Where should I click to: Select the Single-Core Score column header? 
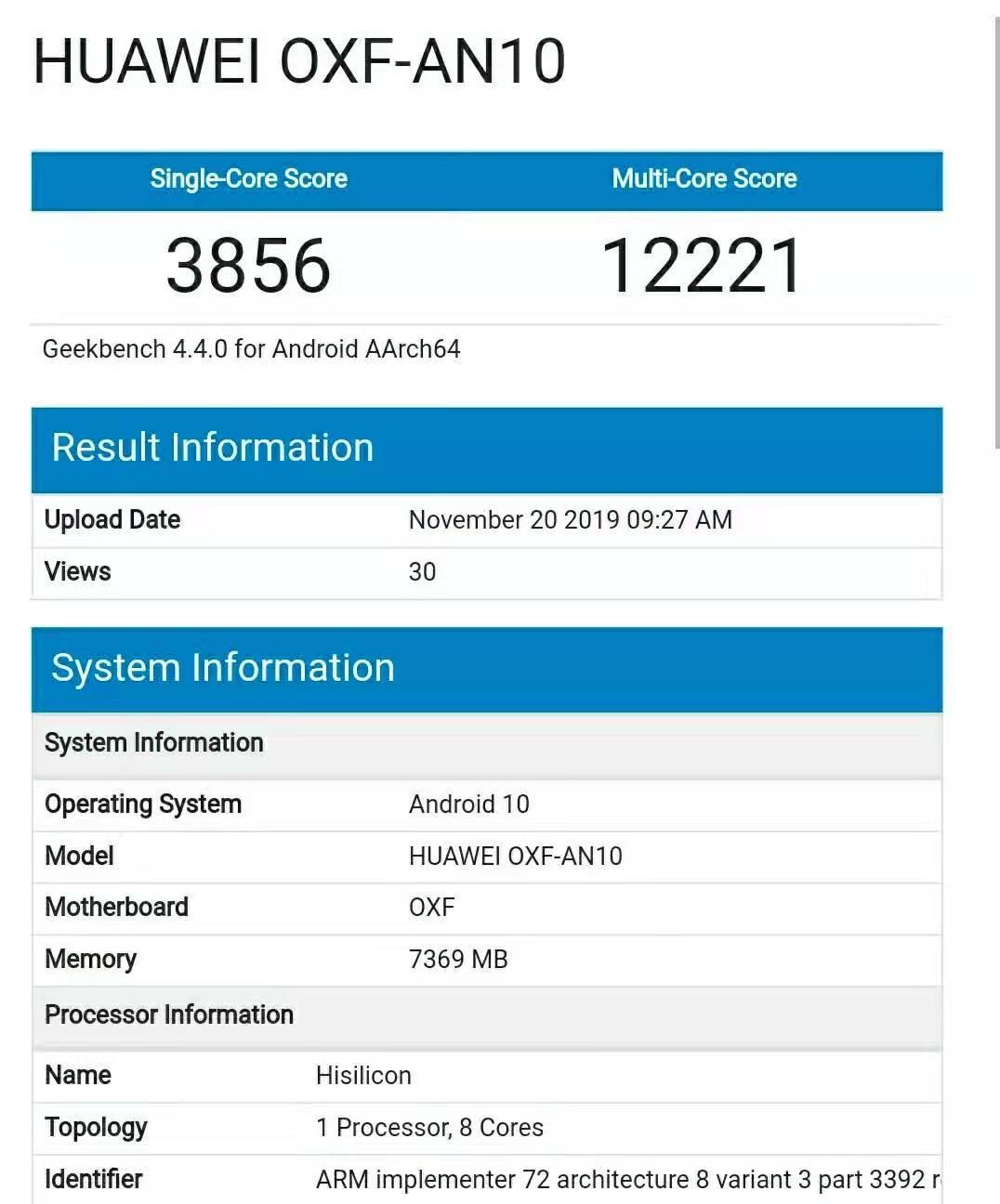(x=248, y=178)
